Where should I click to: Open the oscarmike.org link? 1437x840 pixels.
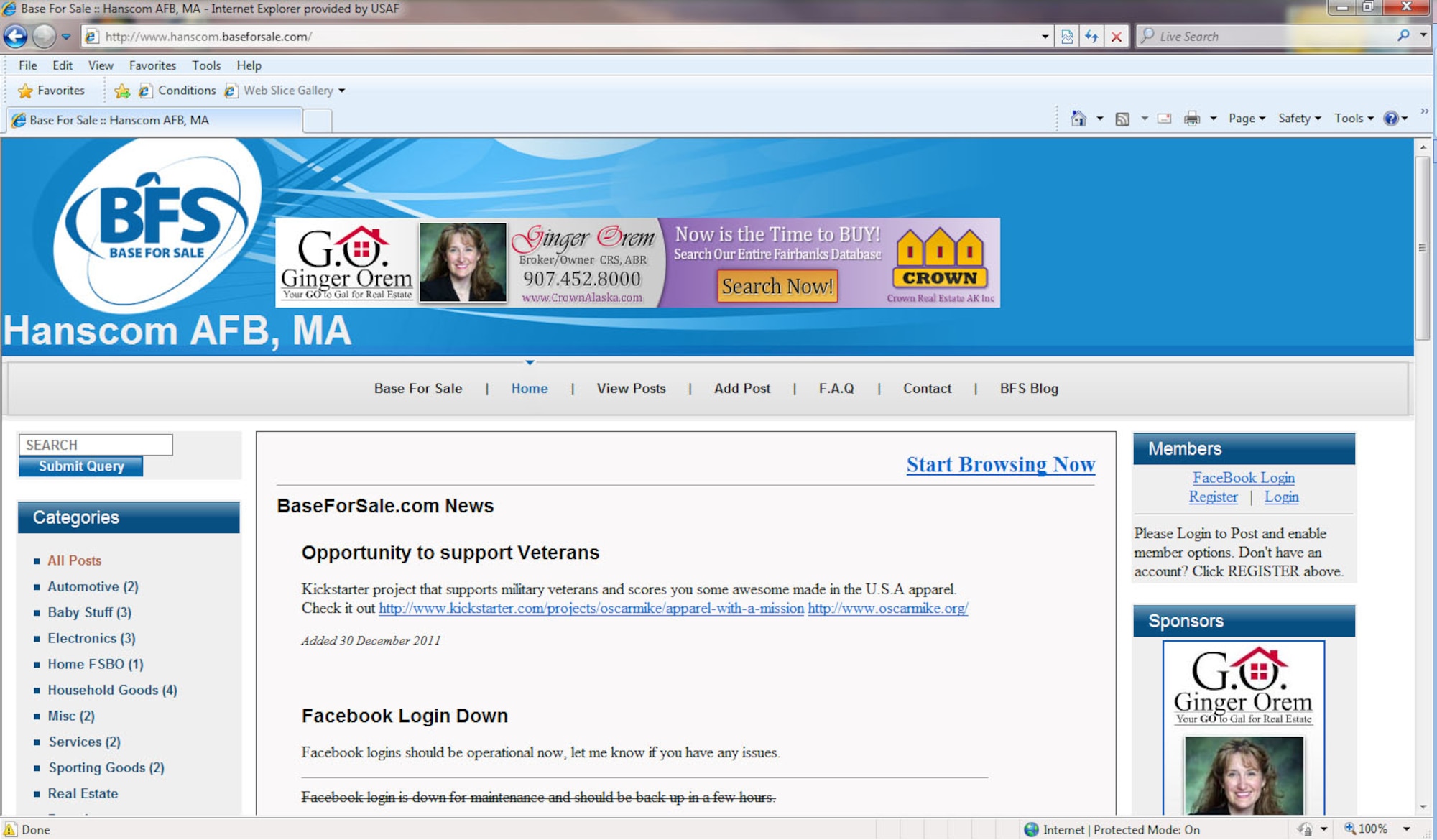tap(888, 609)
